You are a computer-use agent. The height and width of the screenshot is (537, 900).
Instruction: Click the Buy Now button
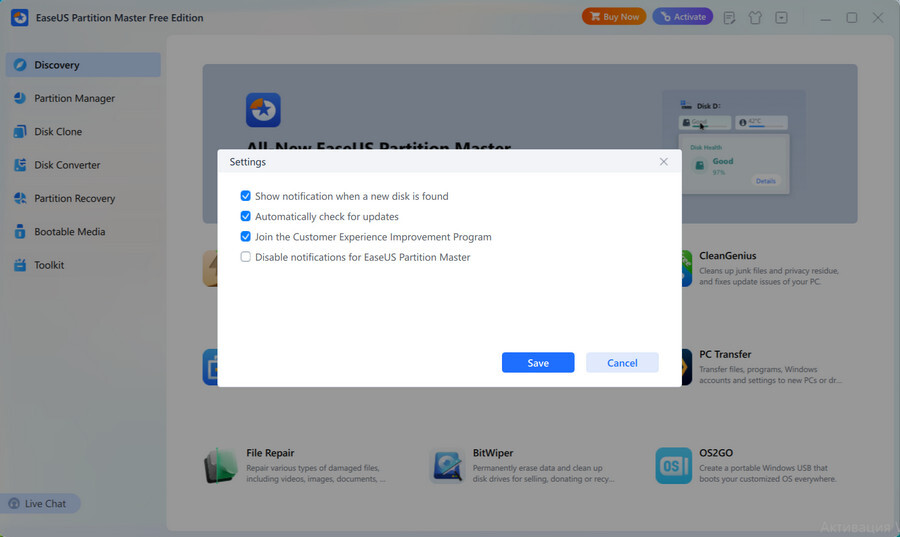point(614,17)
